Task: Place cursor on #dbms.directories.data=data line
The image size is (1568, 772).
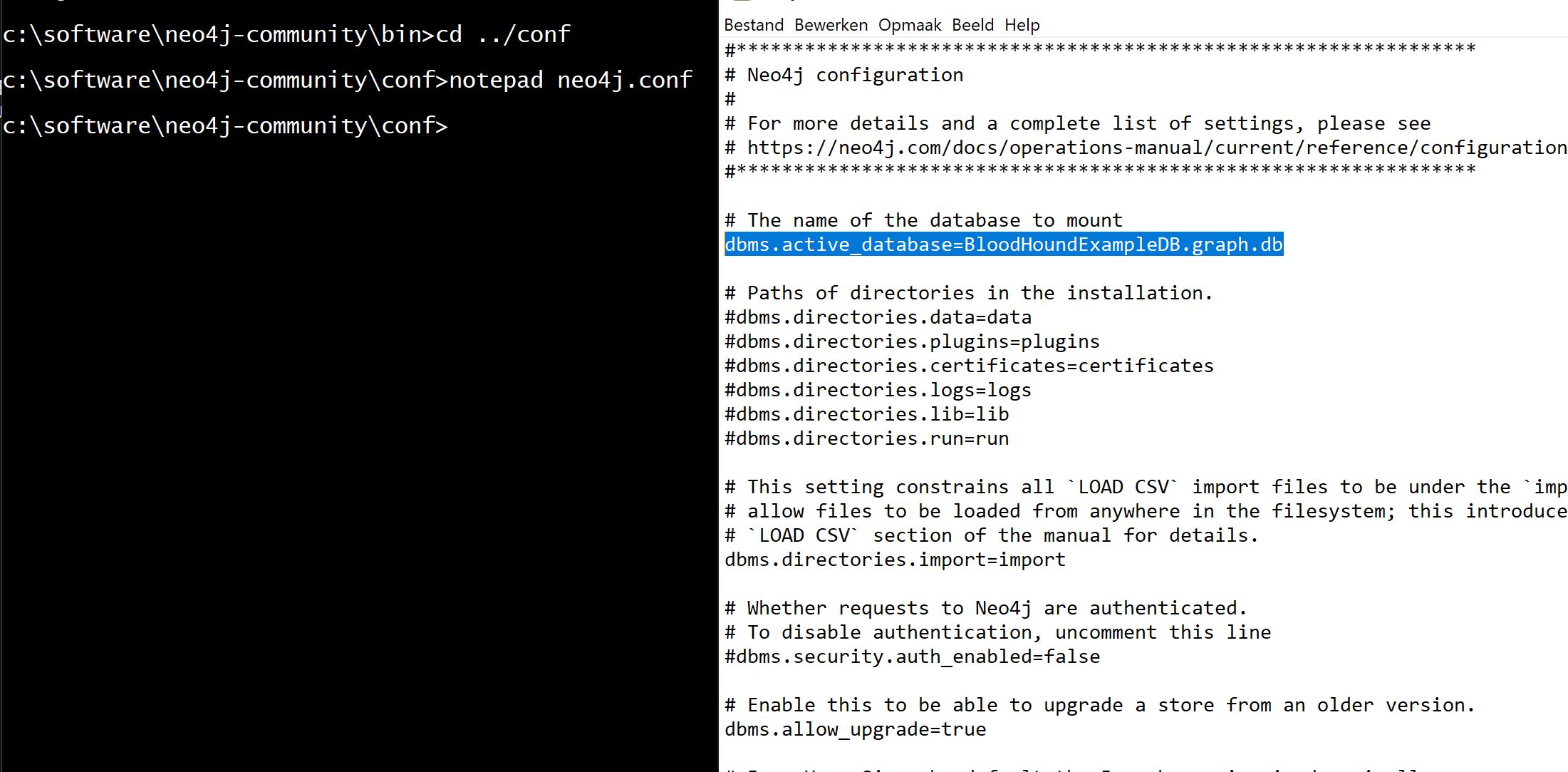Action: point(878,317)
